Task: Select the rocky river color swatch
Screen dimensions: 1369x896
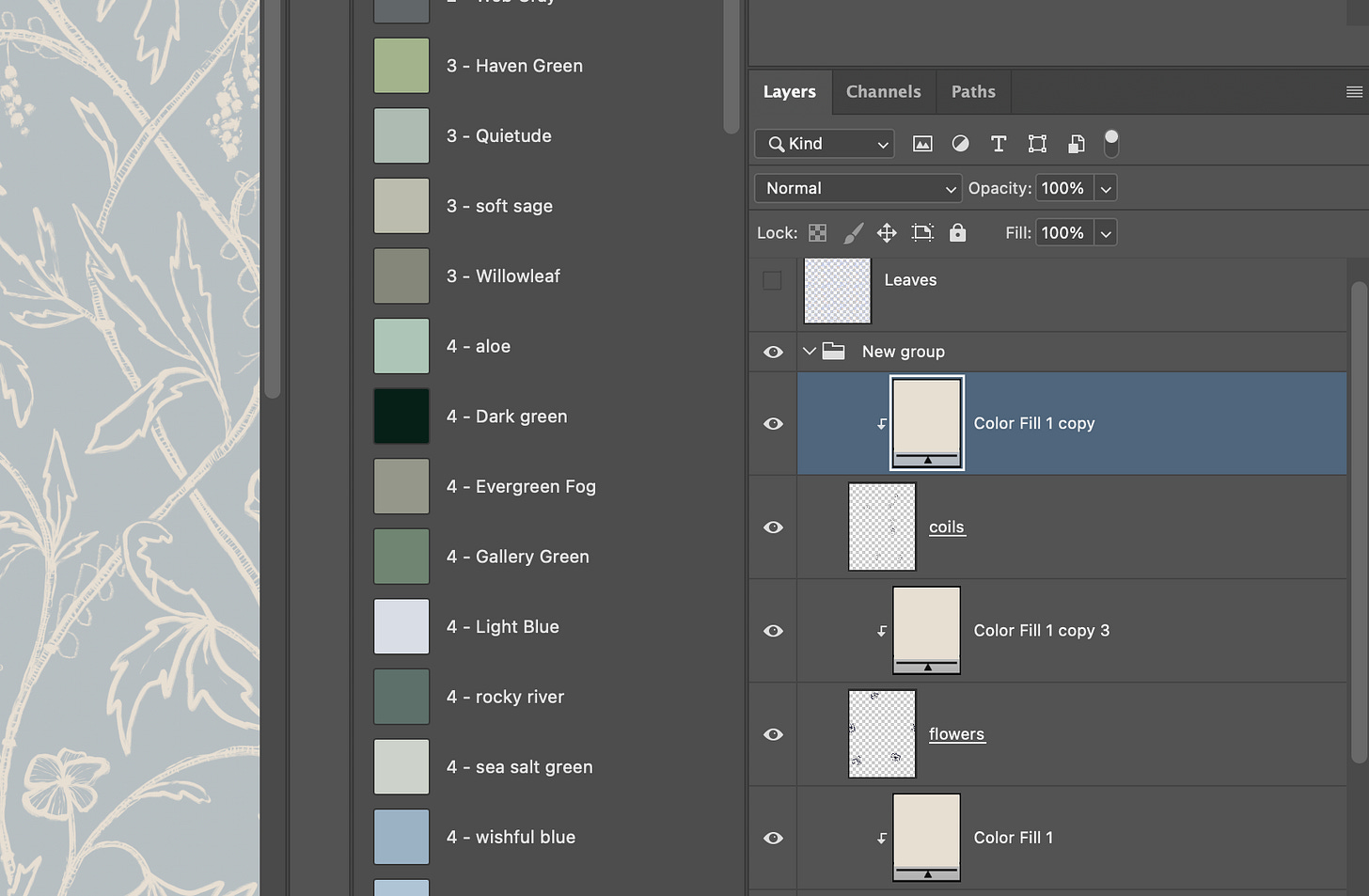Action: coord(401,697)
